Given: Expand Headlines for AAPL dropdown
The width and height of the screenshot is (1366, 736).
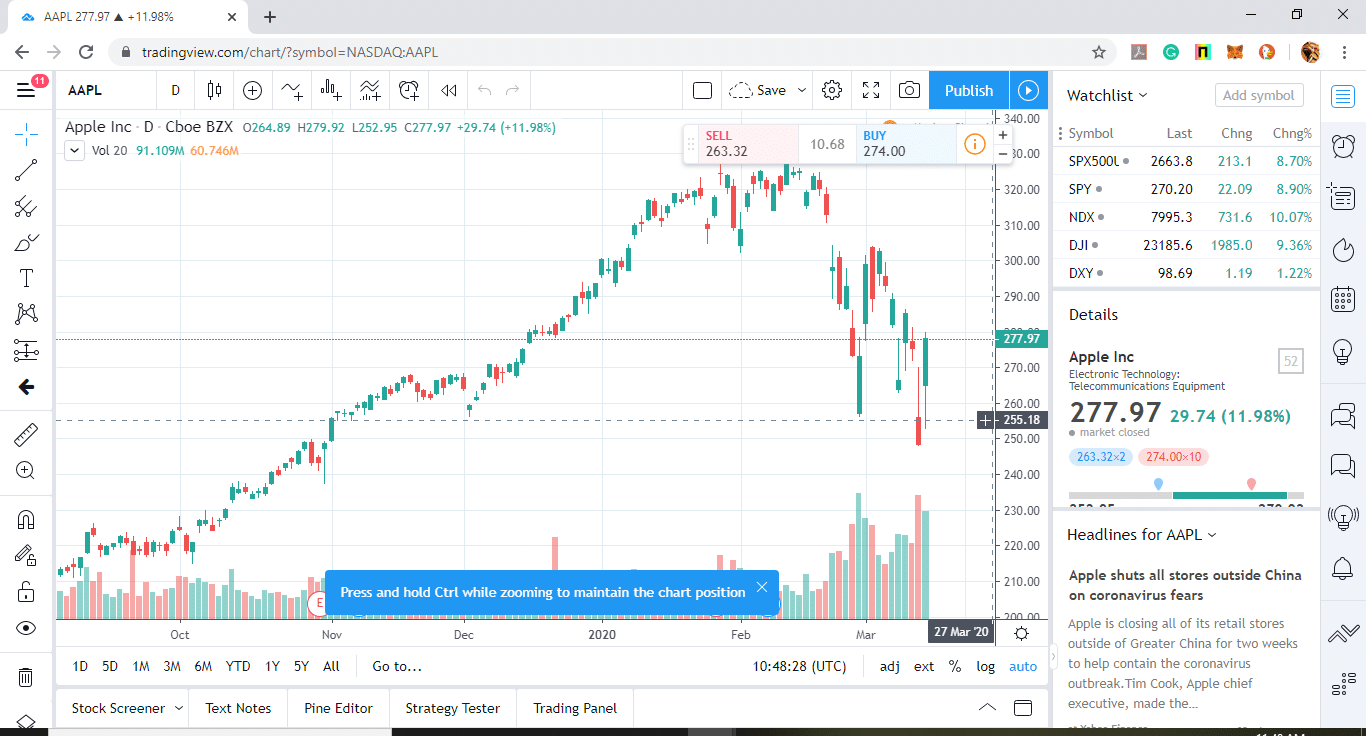Looking at the screenshot, I should [x=1142, y=535].
